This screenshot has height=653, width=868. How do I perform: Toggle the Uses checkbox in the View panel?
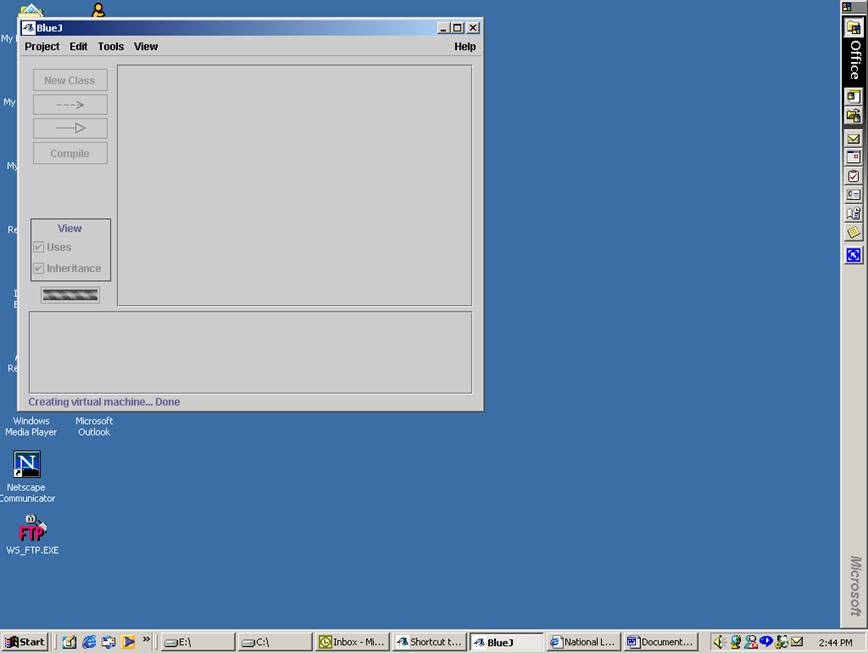pyautogui.click(x=39, y=247)
